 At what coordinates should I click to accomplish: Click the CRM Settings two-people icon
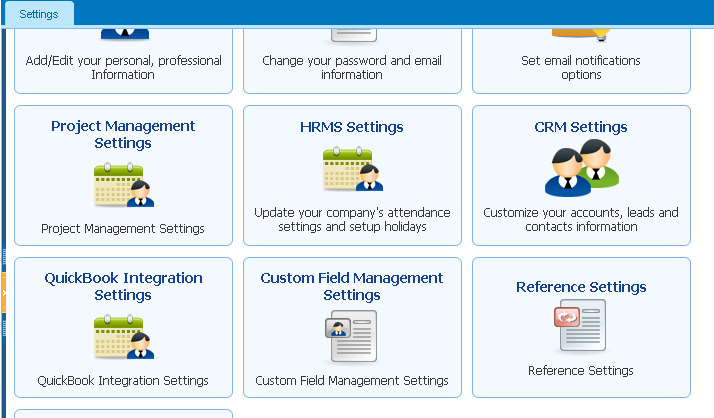581,168
